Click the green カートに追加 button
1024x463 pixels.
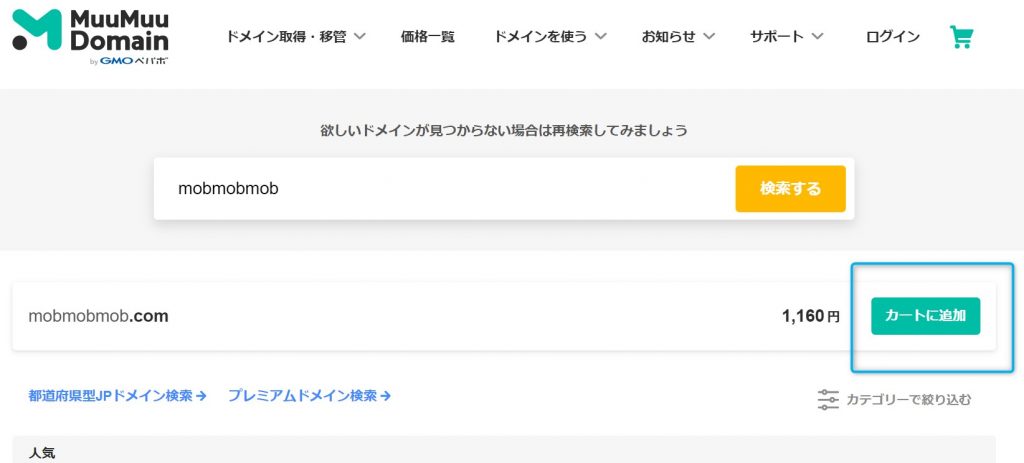pos(925,316)
